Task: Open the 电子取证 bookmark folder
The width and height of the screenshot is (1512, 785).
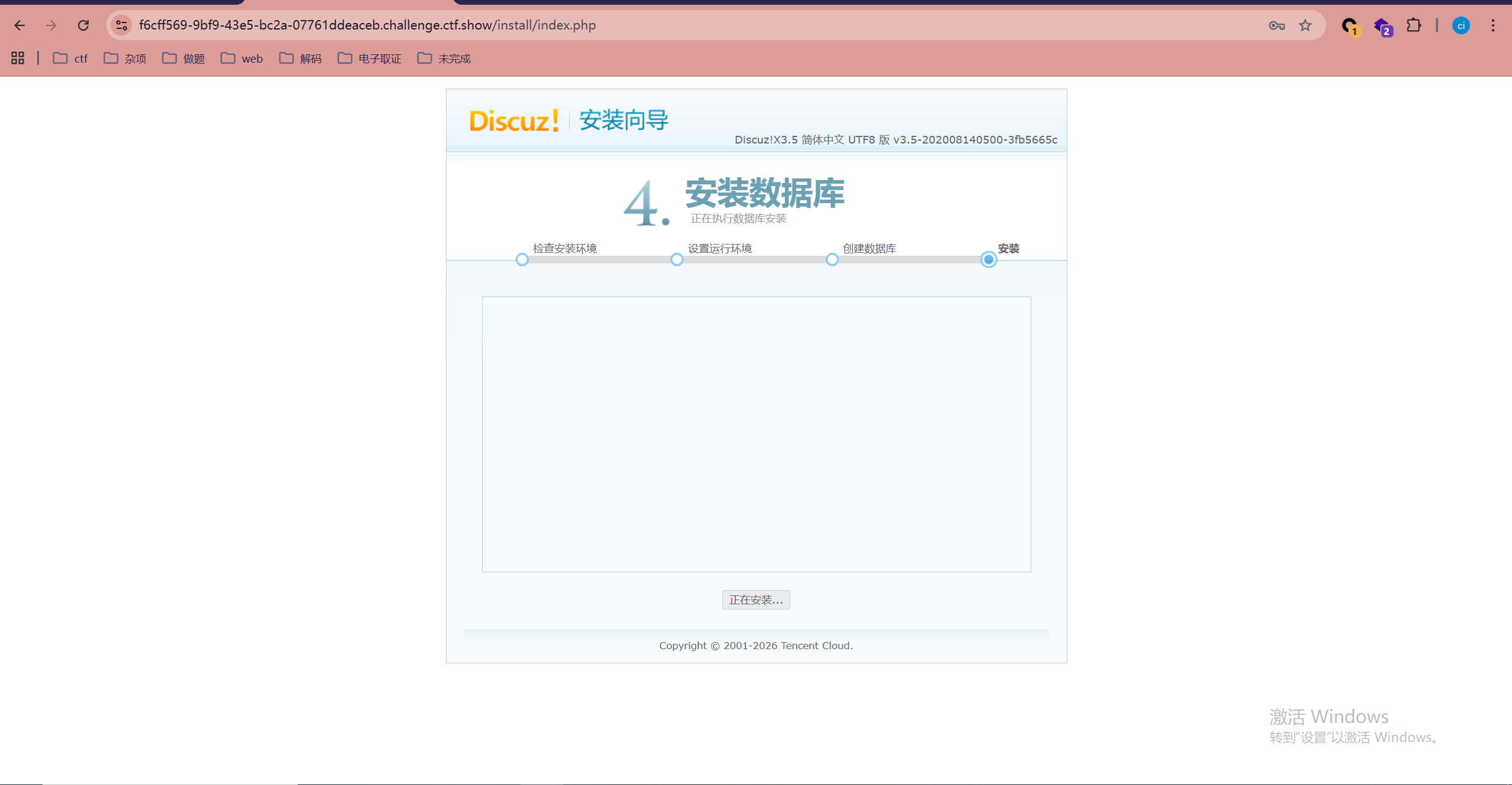Action: (x=370, y=58)
